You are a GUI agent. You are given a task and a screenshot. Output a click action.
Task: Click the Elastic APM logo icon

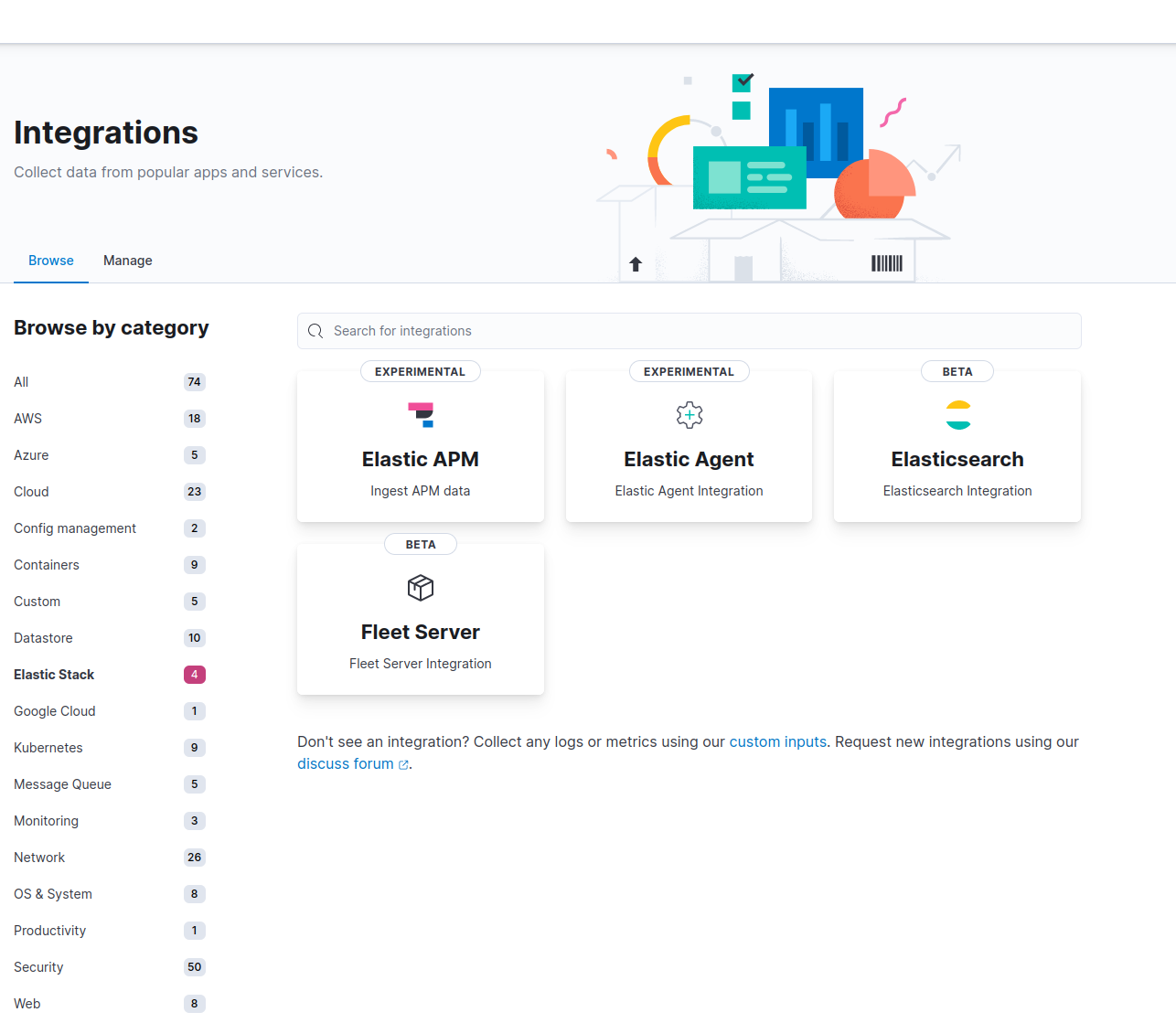(421, 415)
